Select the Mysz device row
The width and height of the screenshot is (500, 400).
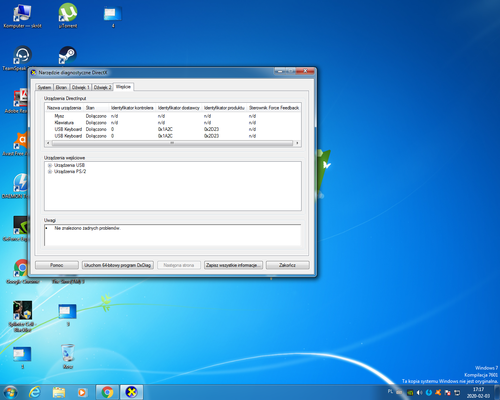click(x=173, y=116)
